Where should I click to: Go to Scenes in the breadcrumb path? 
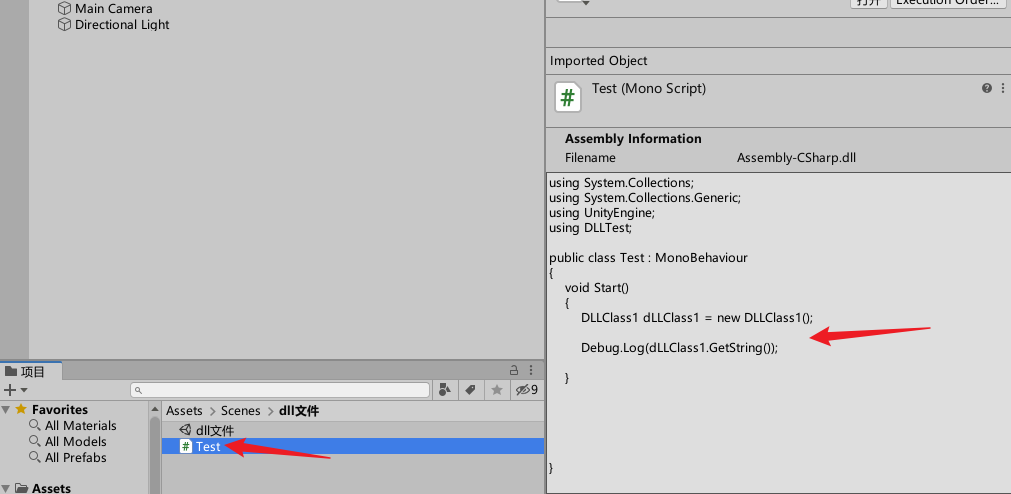tap(240, 411)
